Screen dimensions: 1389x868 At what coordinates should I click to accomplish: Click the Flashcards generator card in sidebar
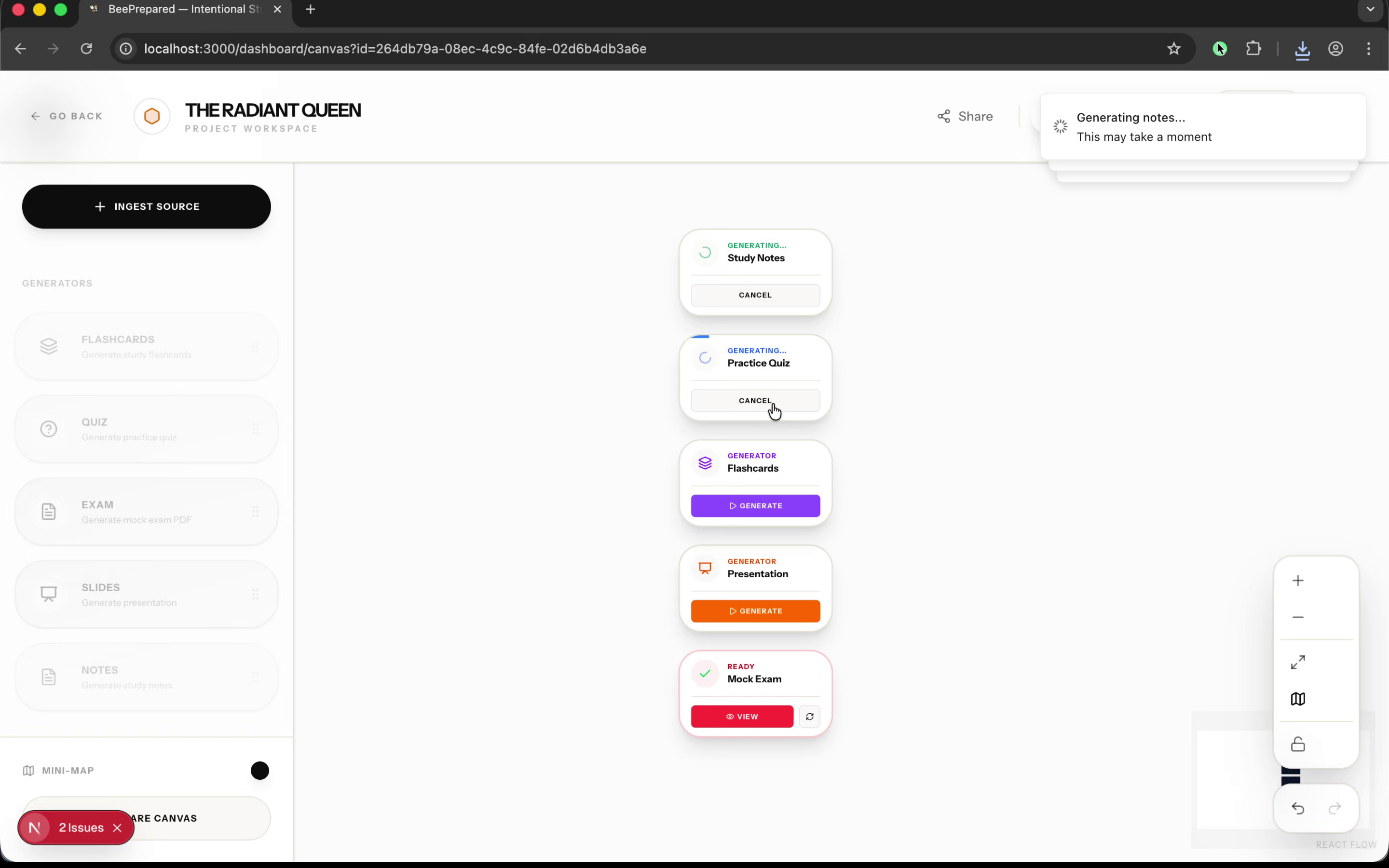pos(146,347)
